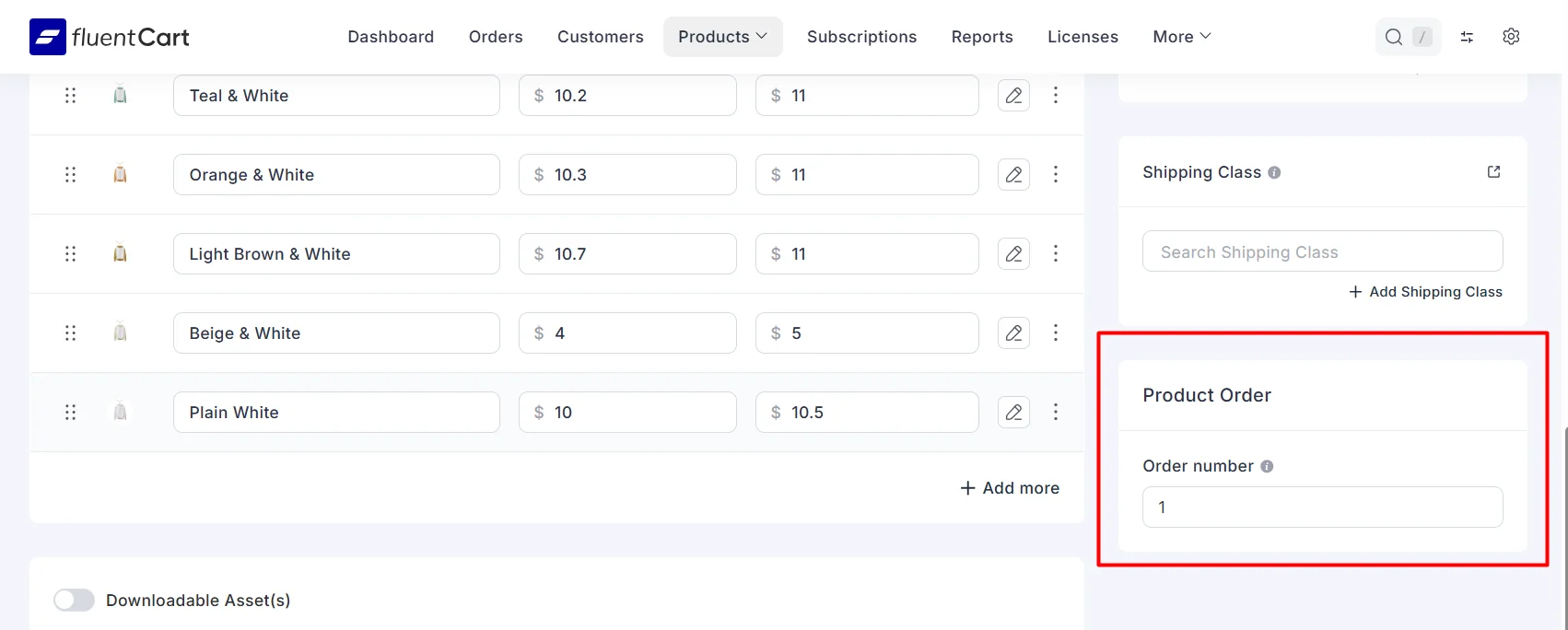Open more options for Light Brown & White

(x=1056, y=254)
